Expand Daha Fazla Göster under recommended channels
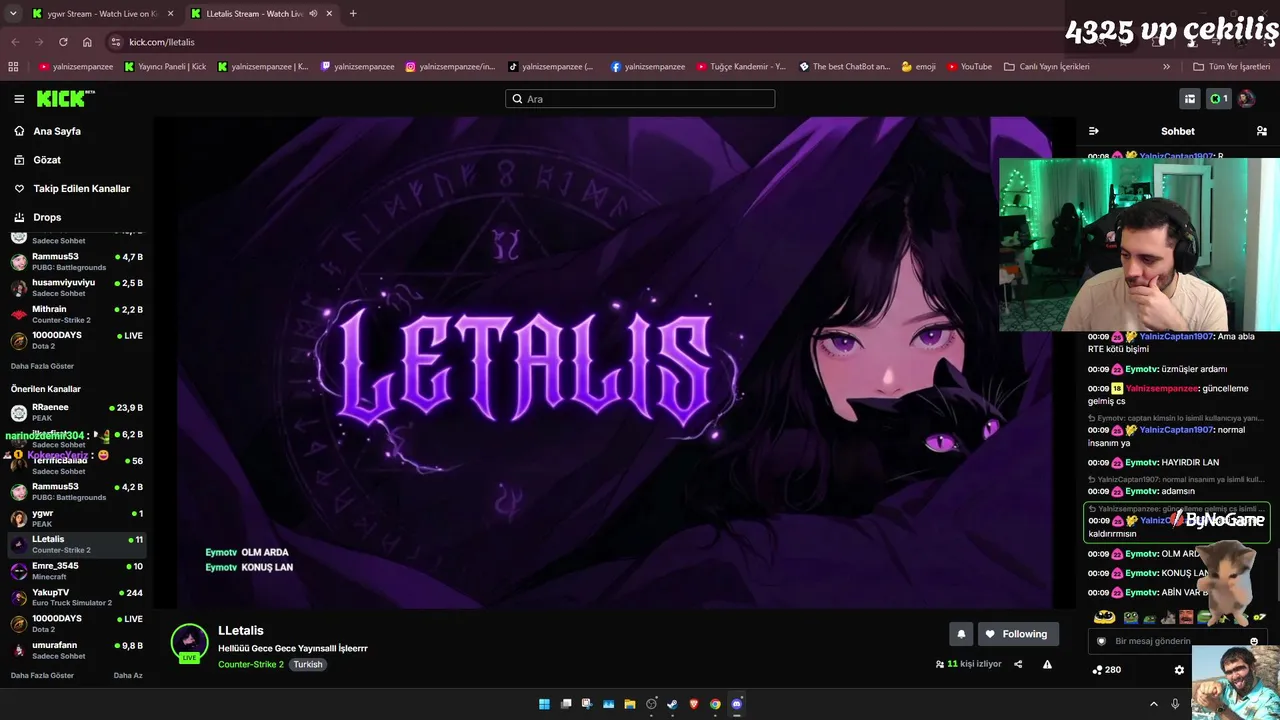This screenshot has height=720, width=1280. pyautogui.click(x=42, y=676)
